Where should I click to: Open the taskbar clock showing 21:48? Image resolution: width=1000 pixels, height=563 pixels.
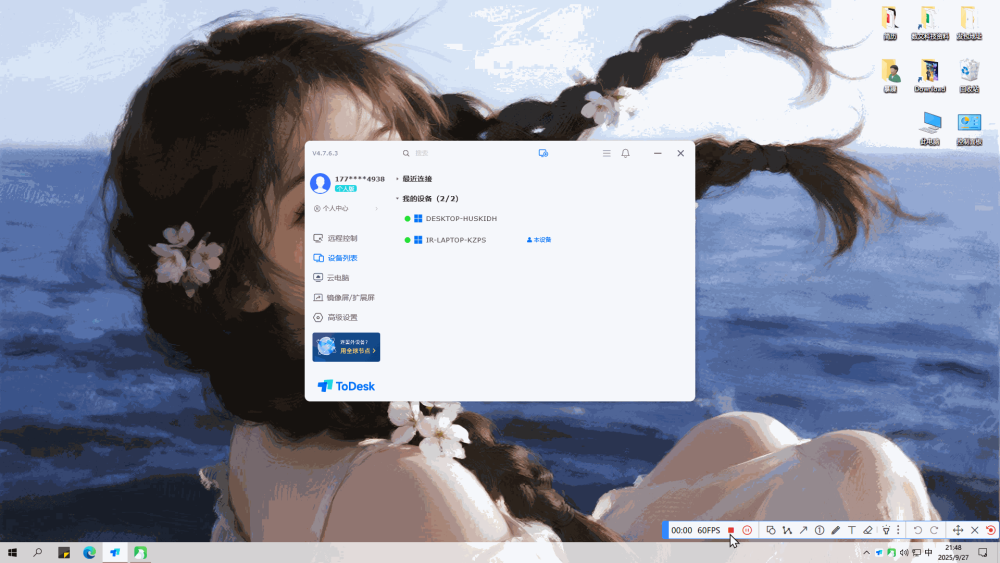click(953, 552)
